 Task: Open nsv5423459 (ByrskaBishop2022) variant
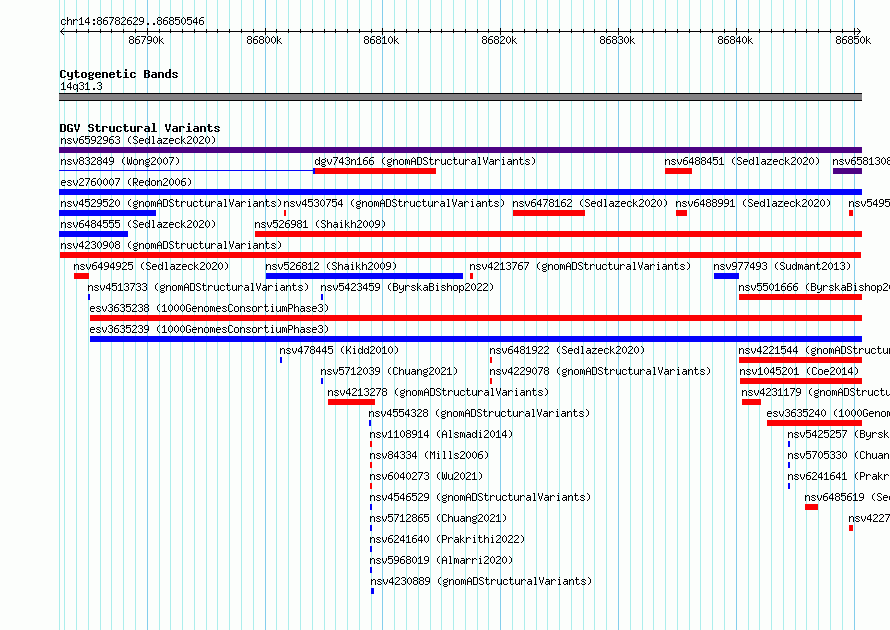pyautogui.click(x=407, y=287)
